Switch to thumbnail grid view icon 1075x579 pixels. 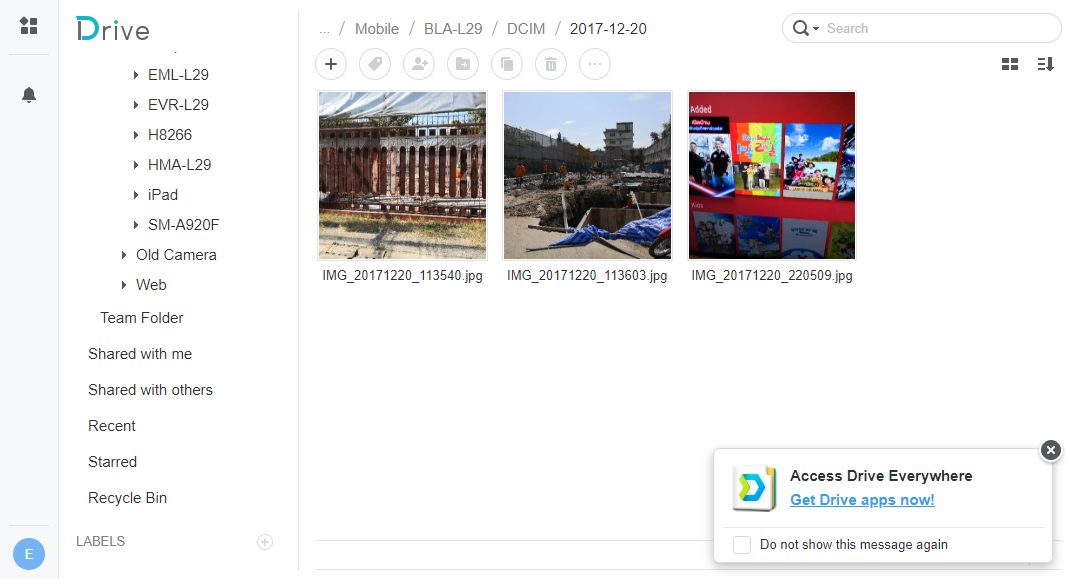tap(1010, 64)
